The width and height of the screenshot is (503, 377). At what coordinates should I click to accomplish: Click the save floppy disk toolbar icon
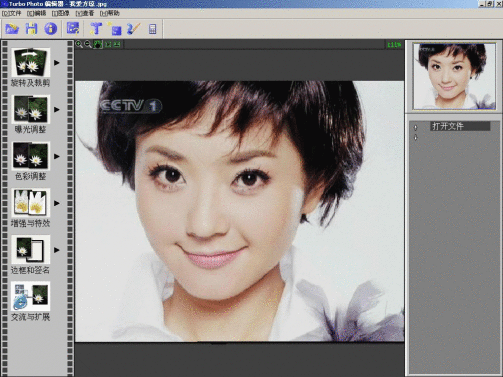pyautogui.click(x=31, y=29)
